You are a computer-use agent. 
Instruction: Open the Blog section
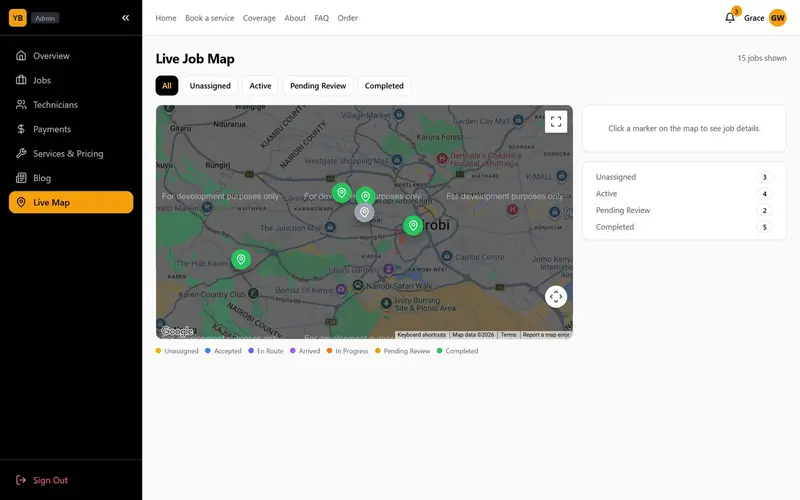[x=71, y=178]
